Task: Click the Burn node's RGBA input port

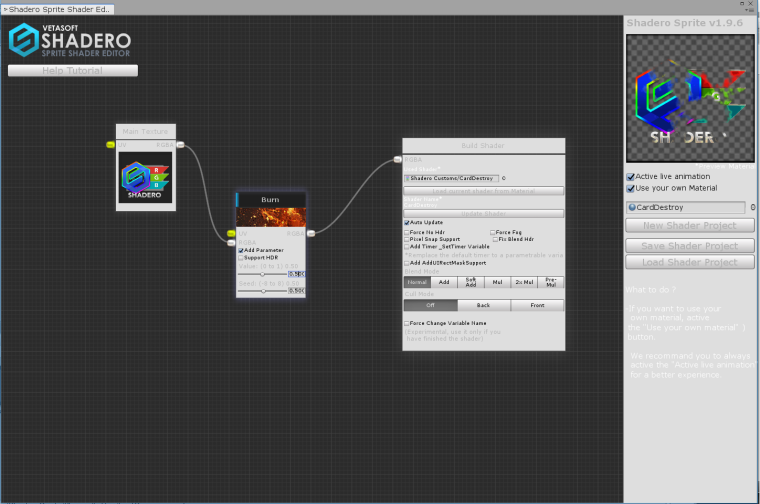Action: tap(231, 242)
